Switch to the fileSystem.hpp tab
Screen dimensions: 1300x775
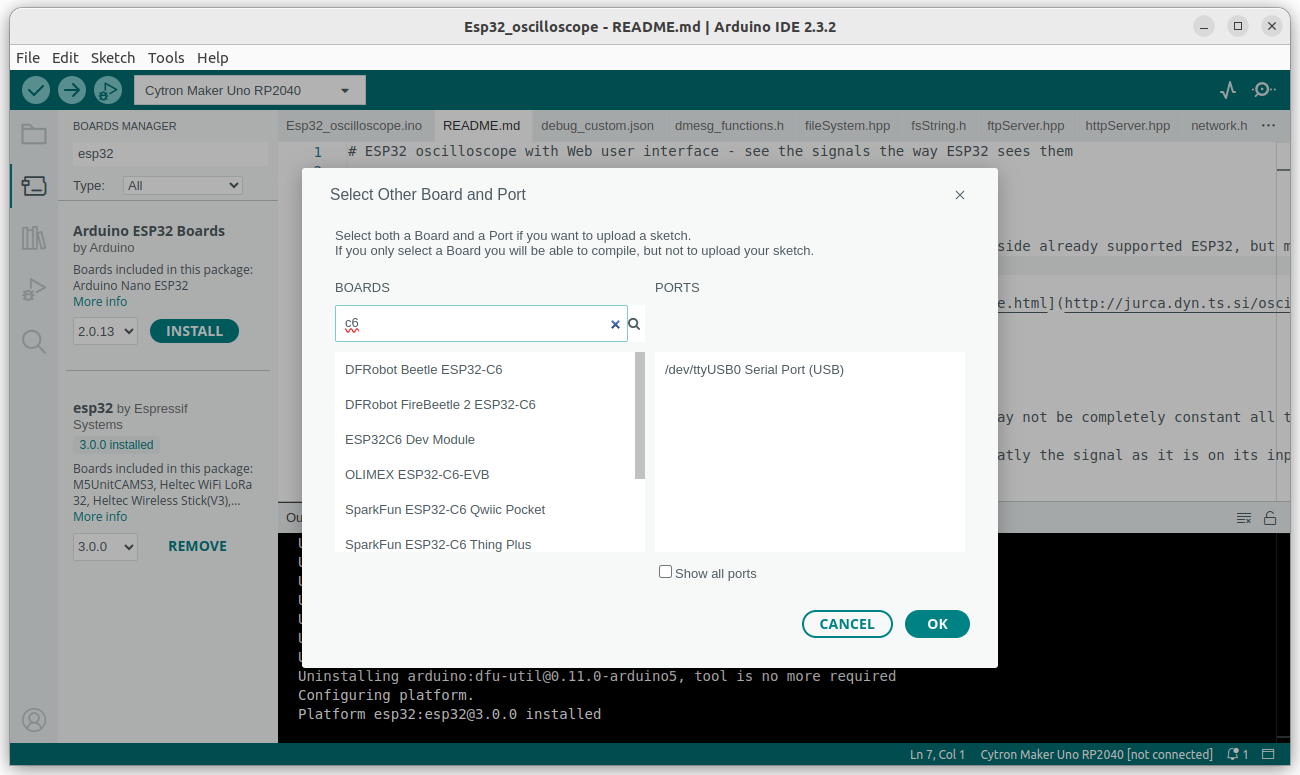pyautogui.click(x=847, y=126)
